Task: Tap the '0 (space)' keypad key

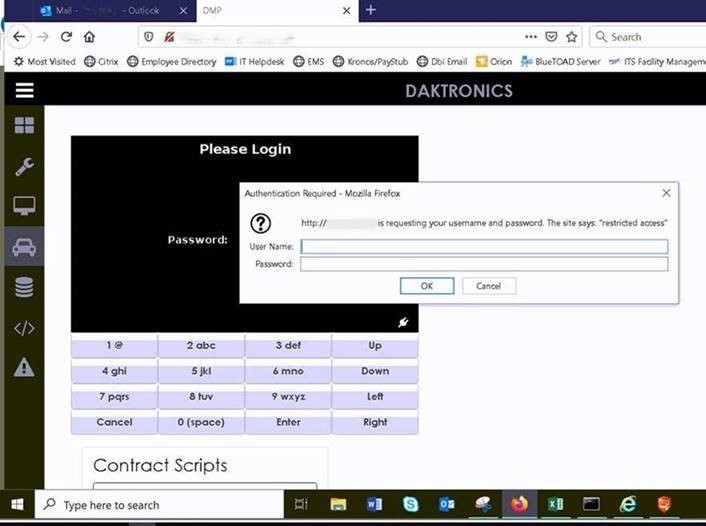Action: coord(201,422)
